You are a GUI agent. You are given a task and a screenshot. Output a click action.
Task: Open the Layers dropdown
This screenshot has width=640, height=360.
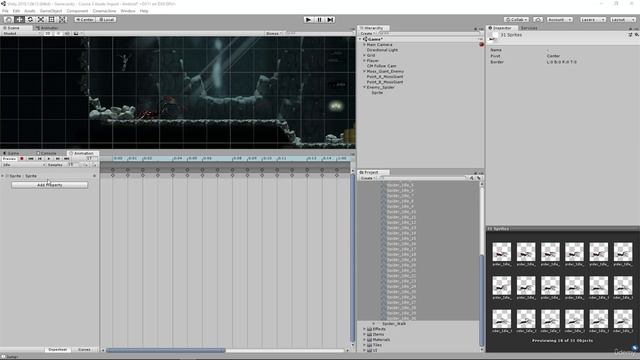(593, 20)
